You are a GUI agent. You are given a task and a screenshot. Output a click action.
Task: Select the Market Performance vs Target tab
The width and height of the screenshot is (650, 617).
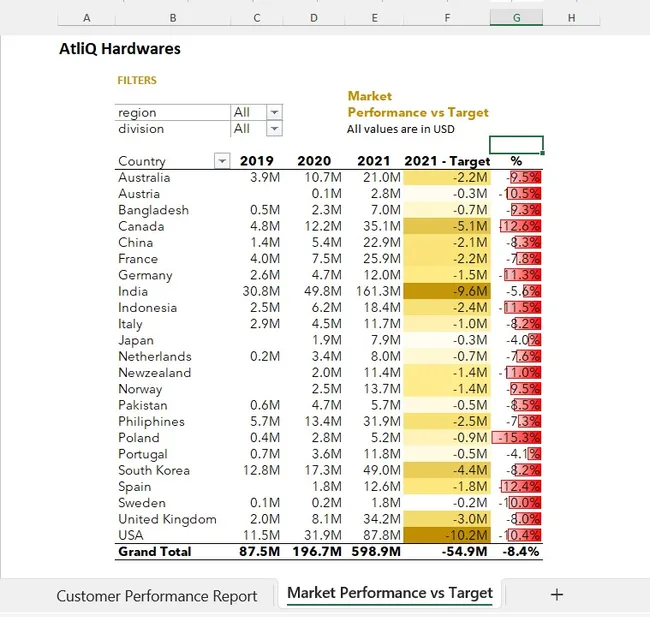pyautogui.click(x=389, y=593)
